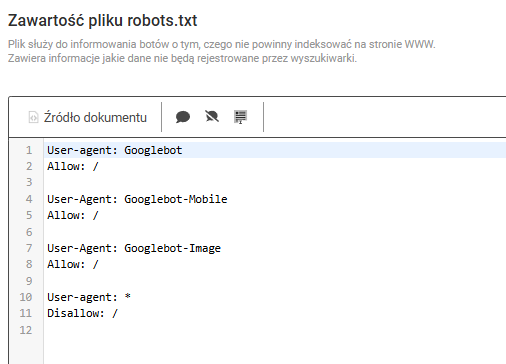Image resolution: width=506 pixels, height=364 pixels.
Task: Click the Źródło dokumentu source button
Action: coord(88,117)
